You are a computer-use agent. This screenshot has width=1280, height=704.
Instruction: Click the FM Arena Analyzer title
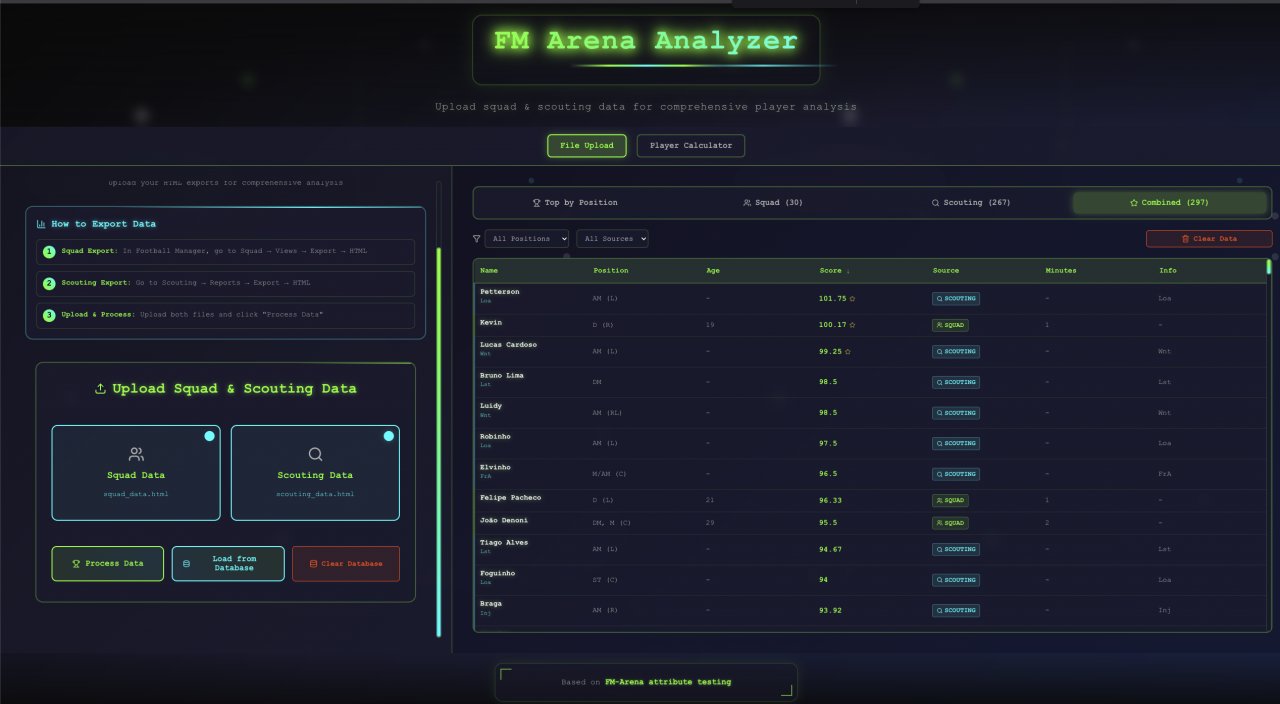(x=646, y=41)
